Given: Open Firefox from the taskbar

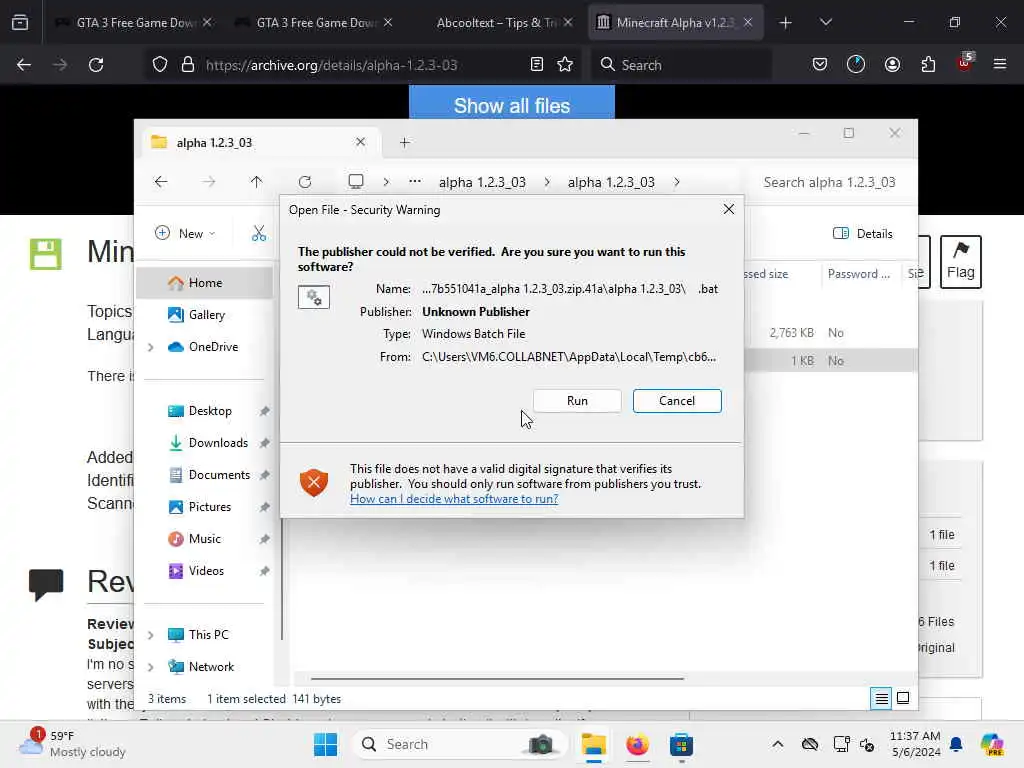Looking at the screenshot, I should coord(637,744).
